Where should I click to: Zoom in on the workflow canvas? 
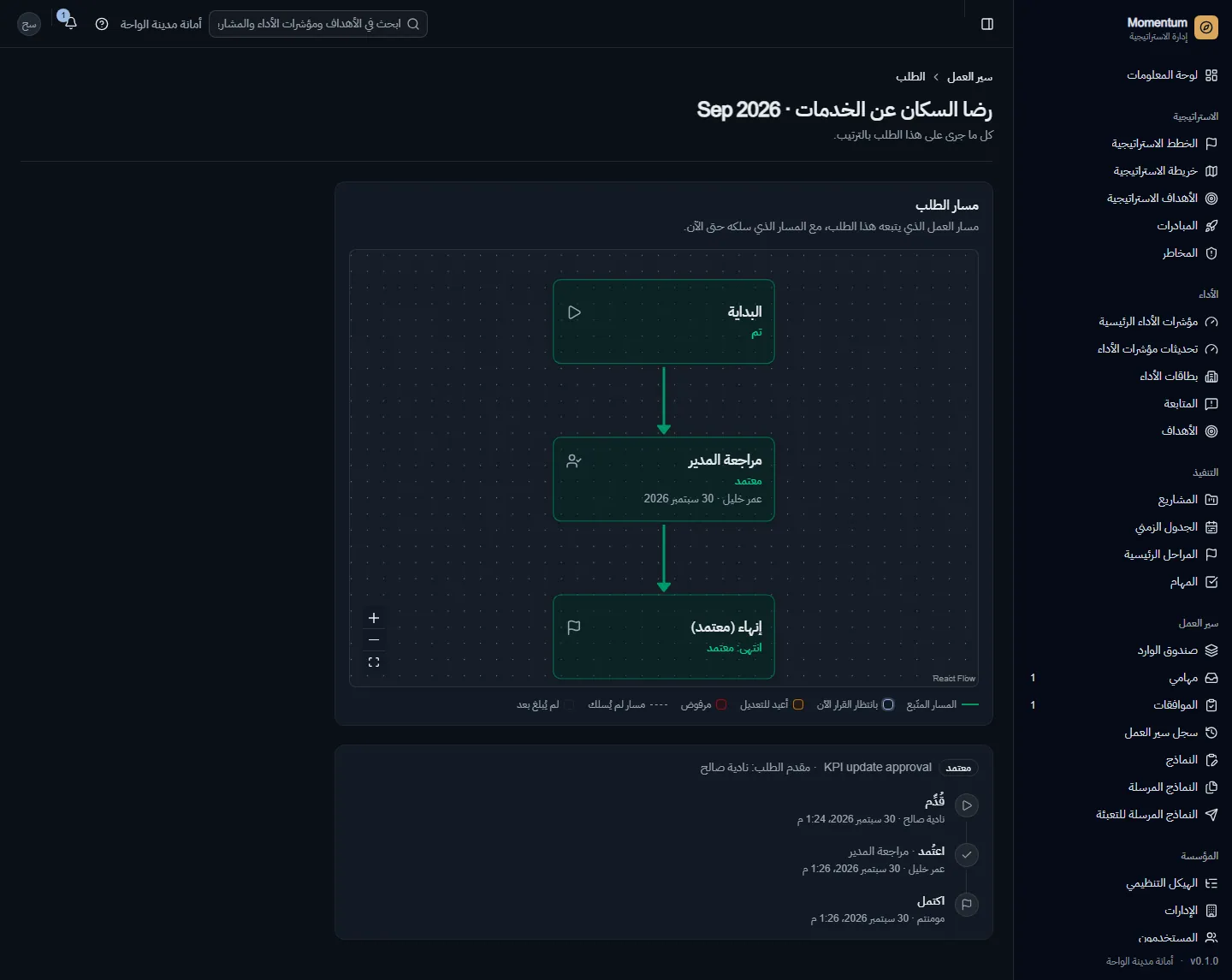click(374, 618)
